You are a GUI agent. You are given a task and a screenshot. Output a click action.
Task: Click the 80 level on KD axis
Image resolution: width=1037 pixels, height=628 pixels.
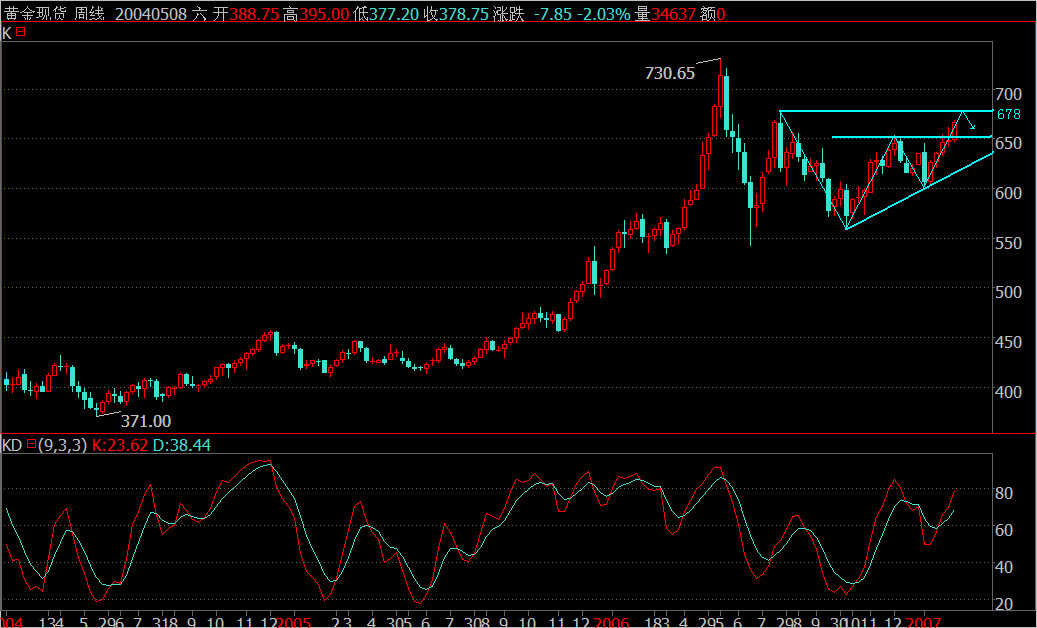click(x=1004, y=493)
